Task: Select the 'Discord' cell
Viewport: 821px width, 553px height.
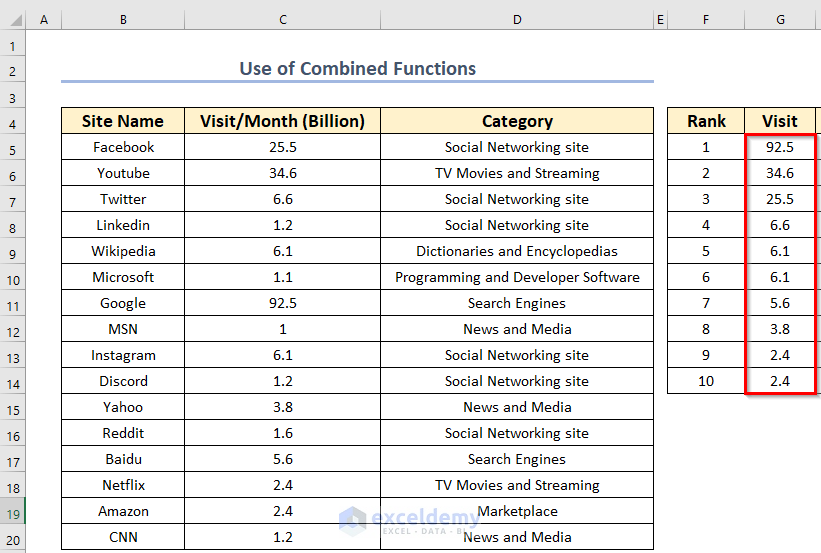Action: click(x=123, y=381)
